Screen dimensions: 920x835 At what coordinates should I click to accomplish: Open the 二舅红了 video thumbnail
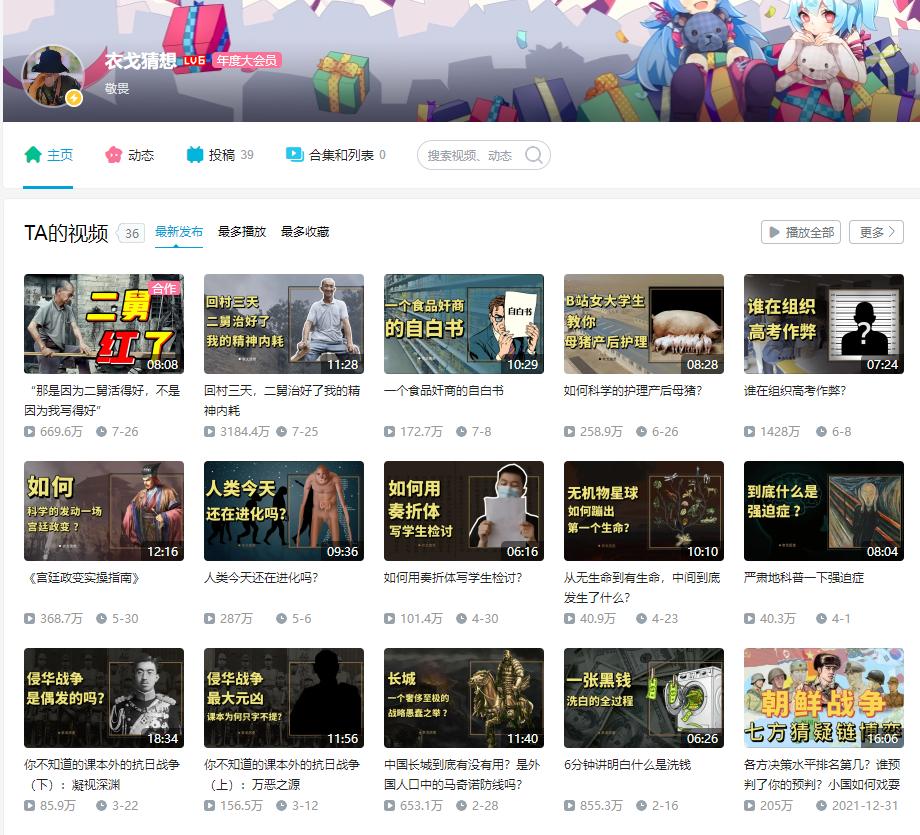pyautogui.click(x=104, y=323)
